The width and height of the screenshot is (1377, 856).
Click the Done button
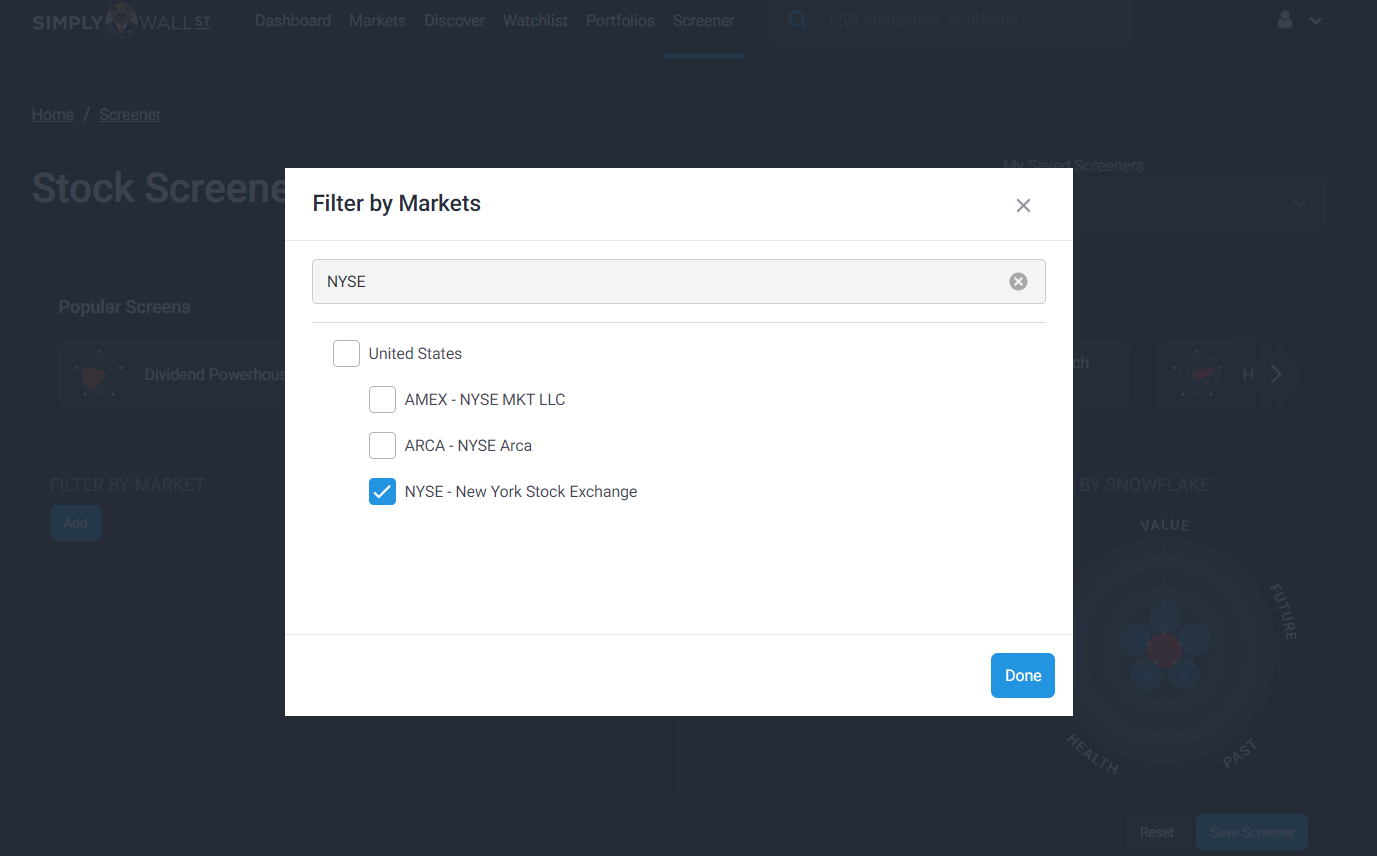(x=1023, y=676)
